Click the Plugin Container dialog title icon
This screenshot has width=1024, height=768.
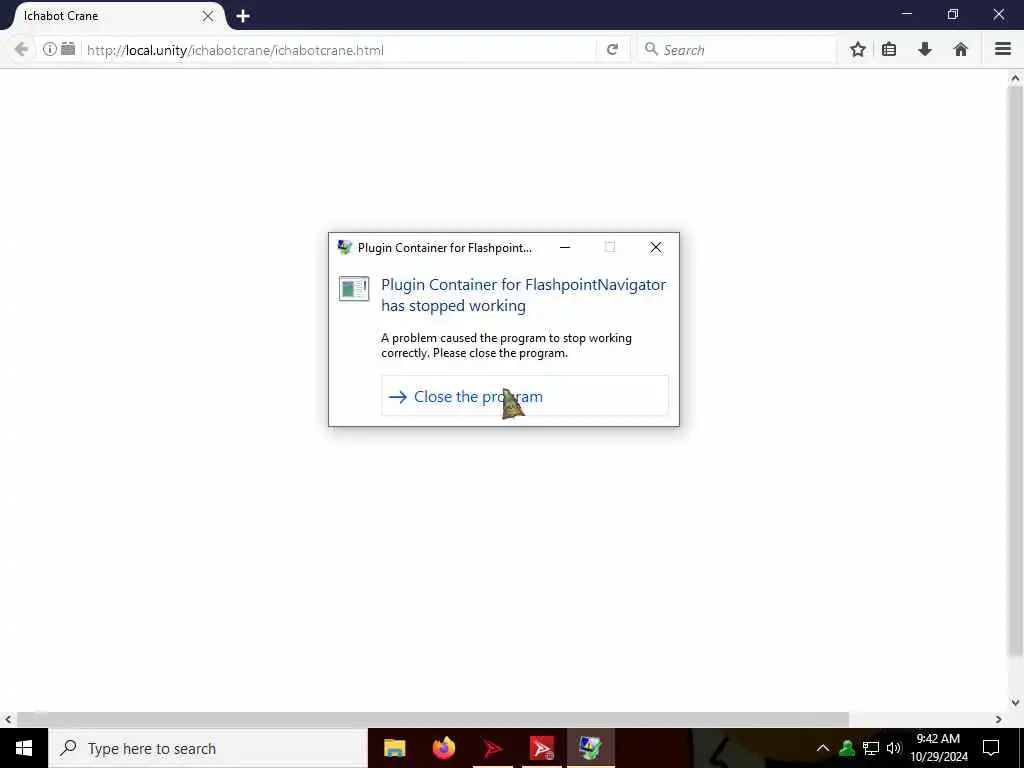coord(344,248)
